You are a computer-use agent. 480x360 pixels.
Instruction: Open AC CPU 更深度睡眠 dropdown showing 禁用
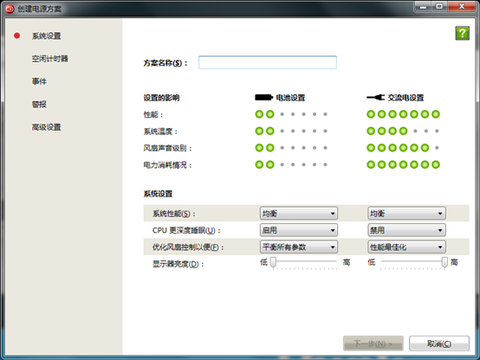(x=407, y=230)
